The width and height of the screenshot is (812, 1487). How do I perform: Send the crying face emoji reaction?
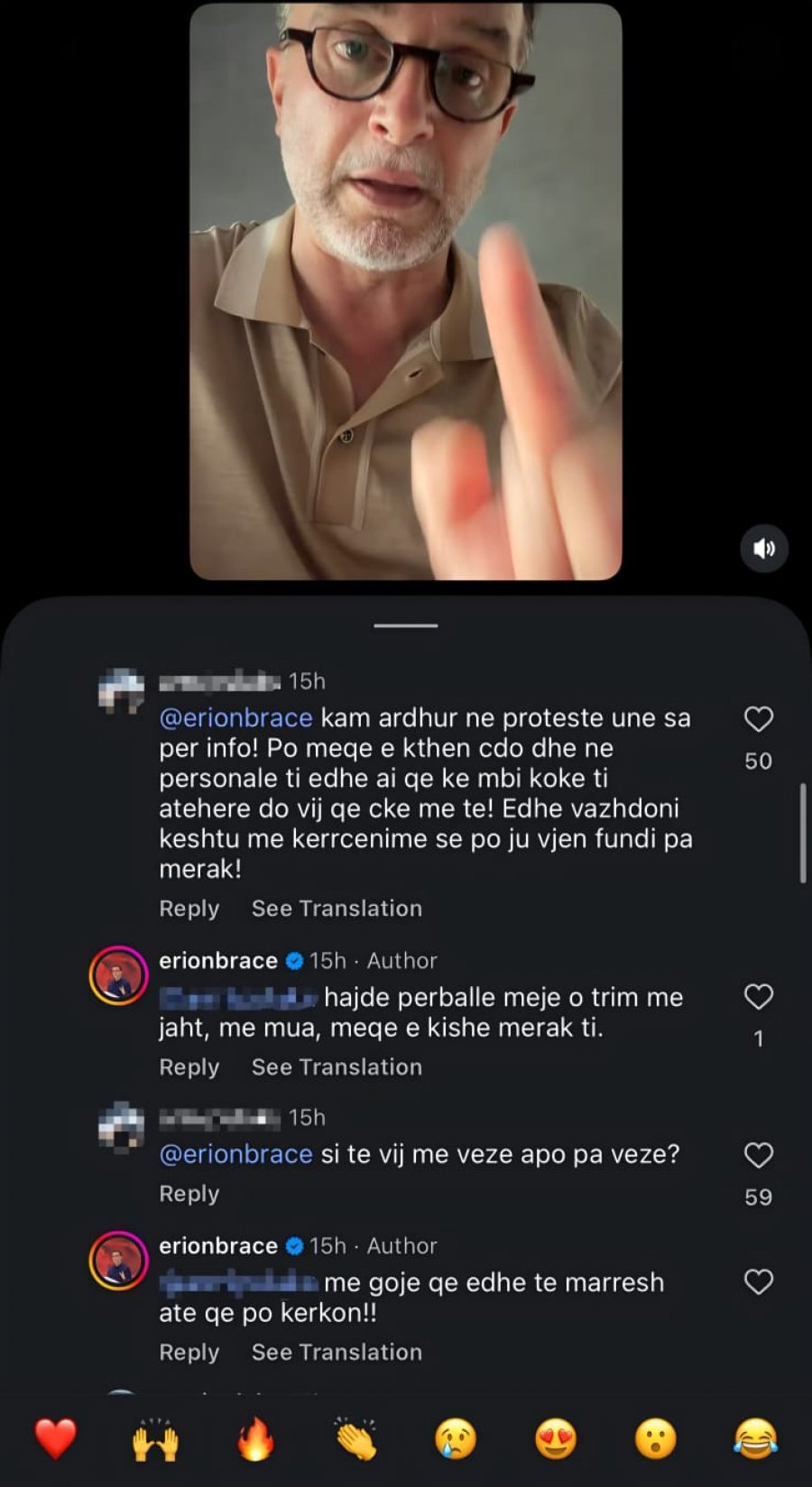pos(456,1438)
